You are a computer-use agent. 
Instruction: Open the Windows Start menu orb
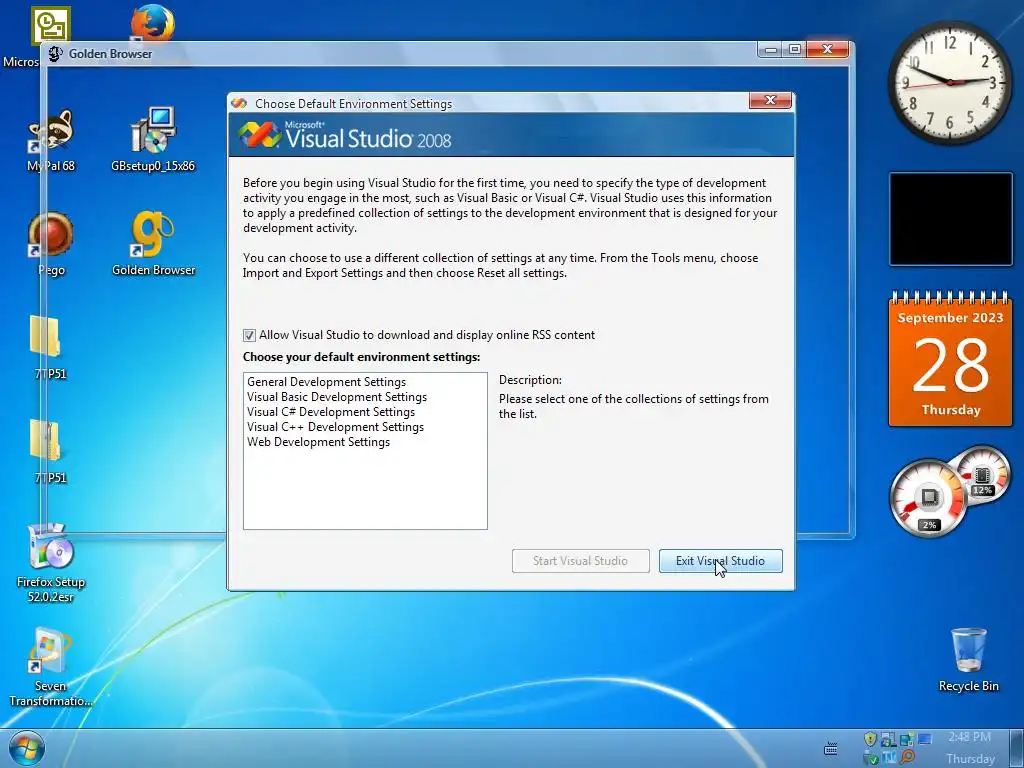27,748
